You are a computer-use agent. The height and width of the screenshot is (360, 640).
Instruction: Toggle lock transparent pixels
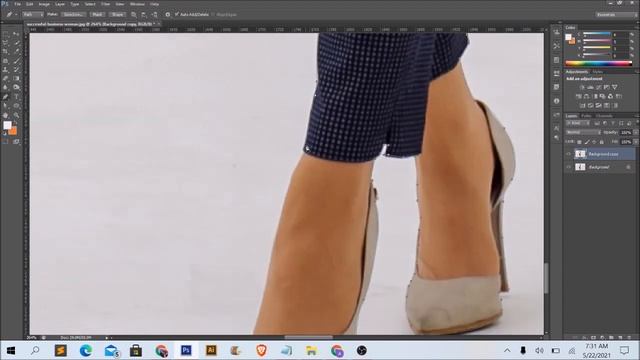(579, 142)
